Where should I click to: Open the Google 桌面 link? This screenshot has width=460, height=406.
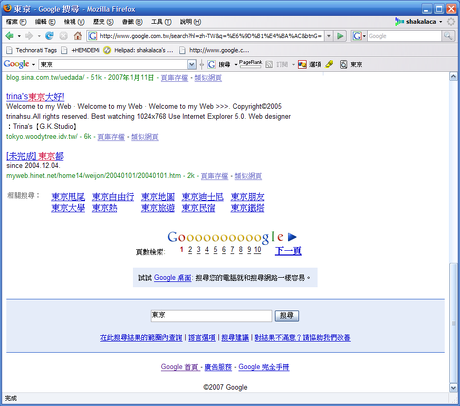click(173, 278)
